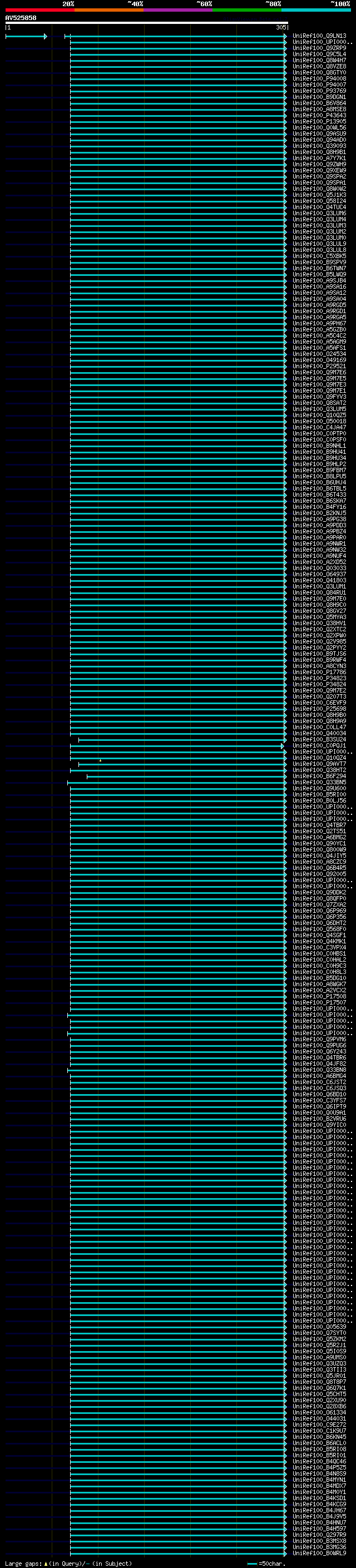Screen dimensions: 356x1568
Task: Select the UniRef100_Q7ZXA2 label
Action: point(319,904)
